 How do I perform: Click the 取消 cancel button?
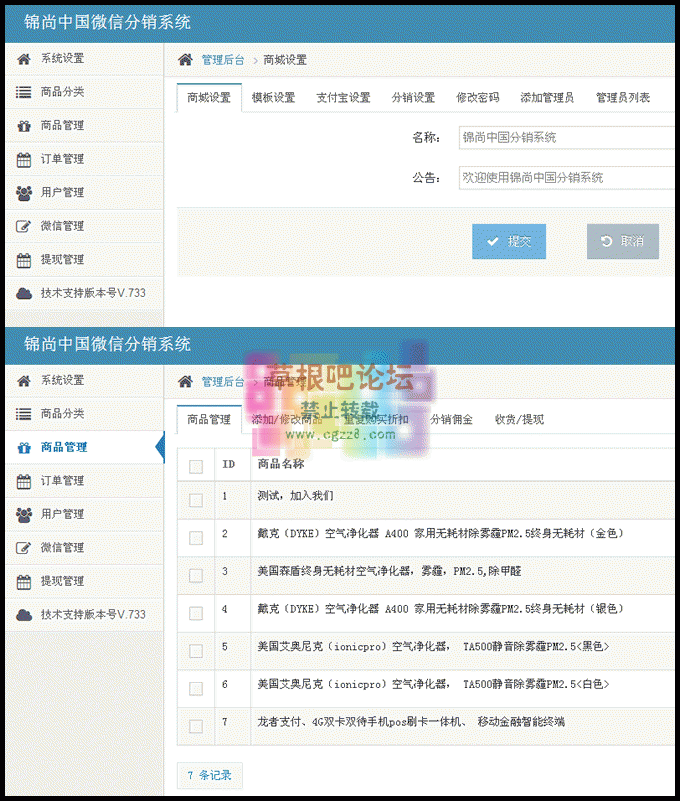pyautogui.click(x=623, y=242)
